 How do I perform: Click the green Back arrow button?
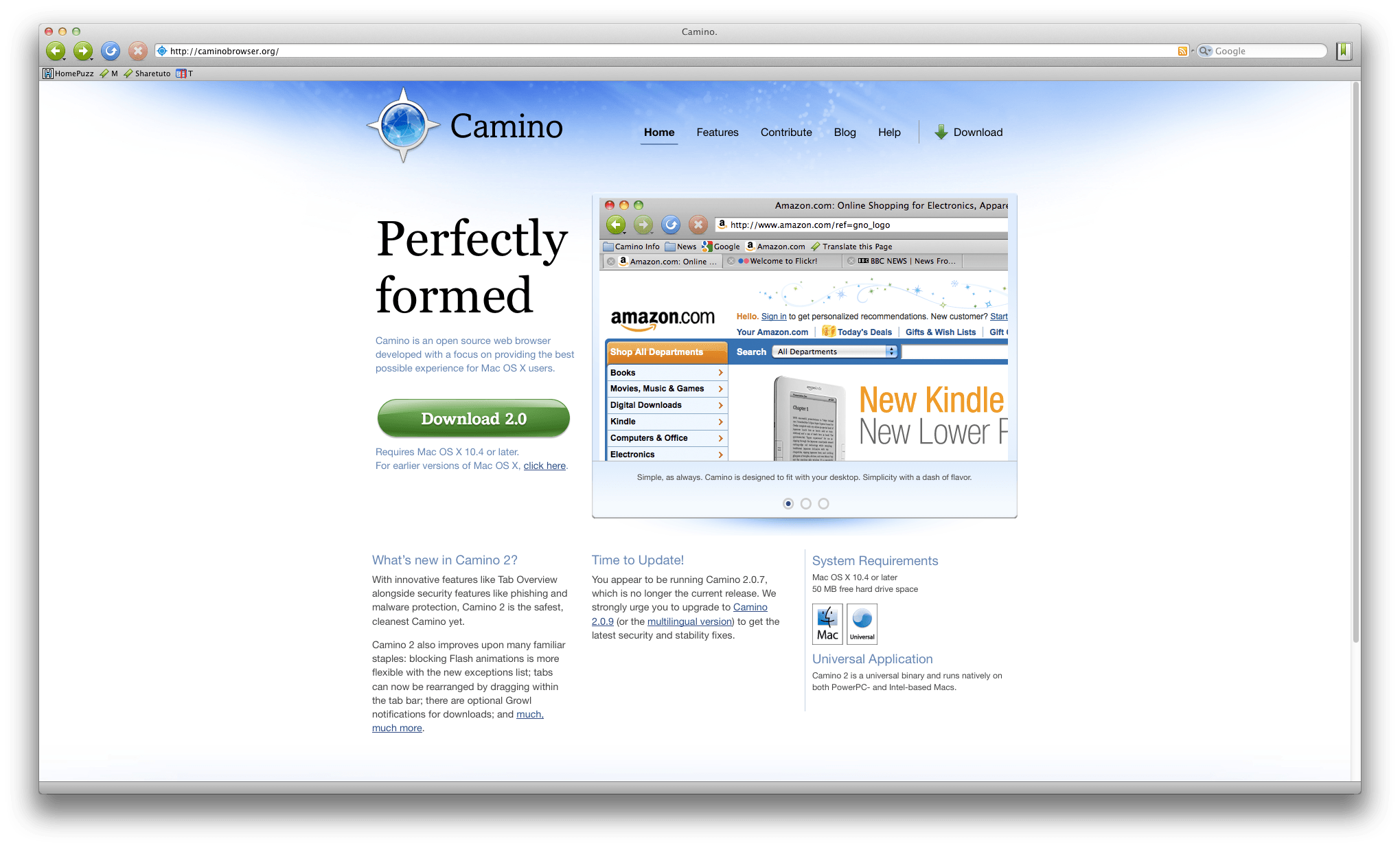pyautogui.click(x=56, y=51)
